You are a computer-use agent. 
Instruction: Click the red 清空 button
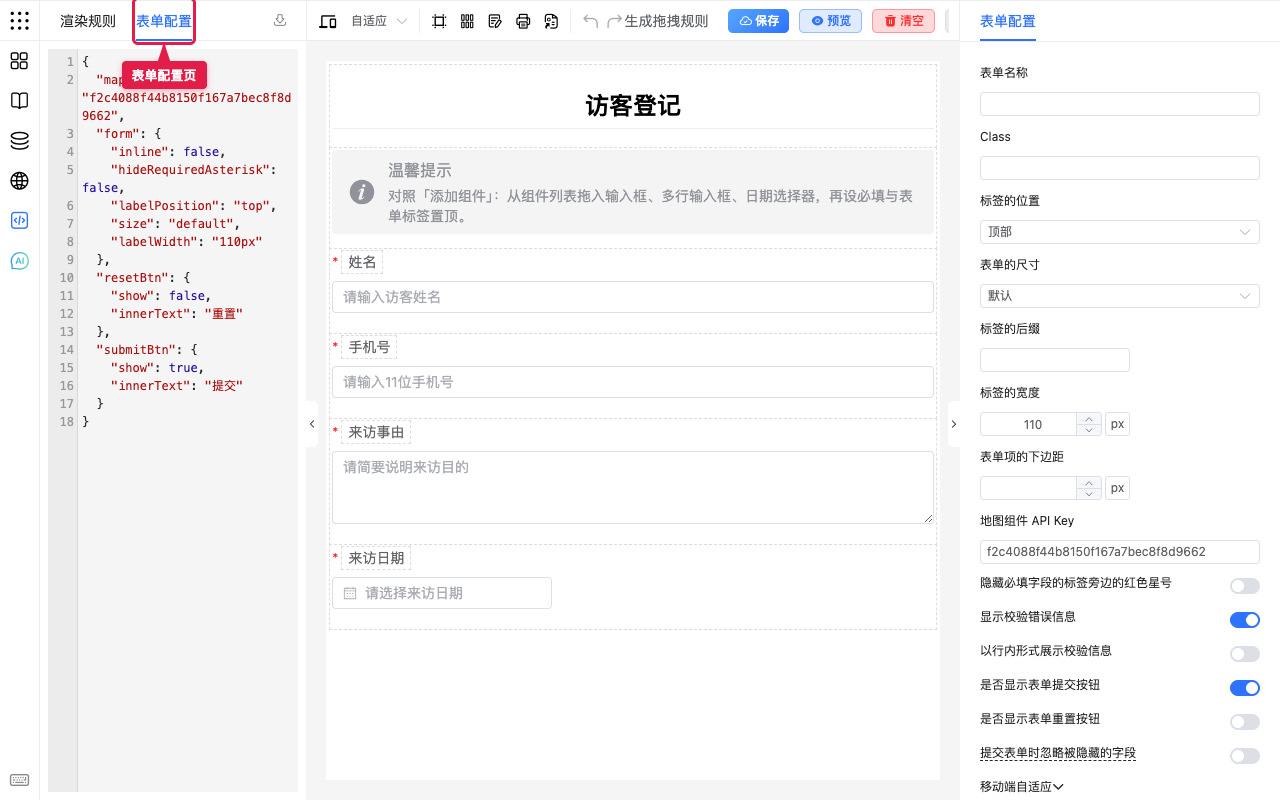click(x=904, y=21)
